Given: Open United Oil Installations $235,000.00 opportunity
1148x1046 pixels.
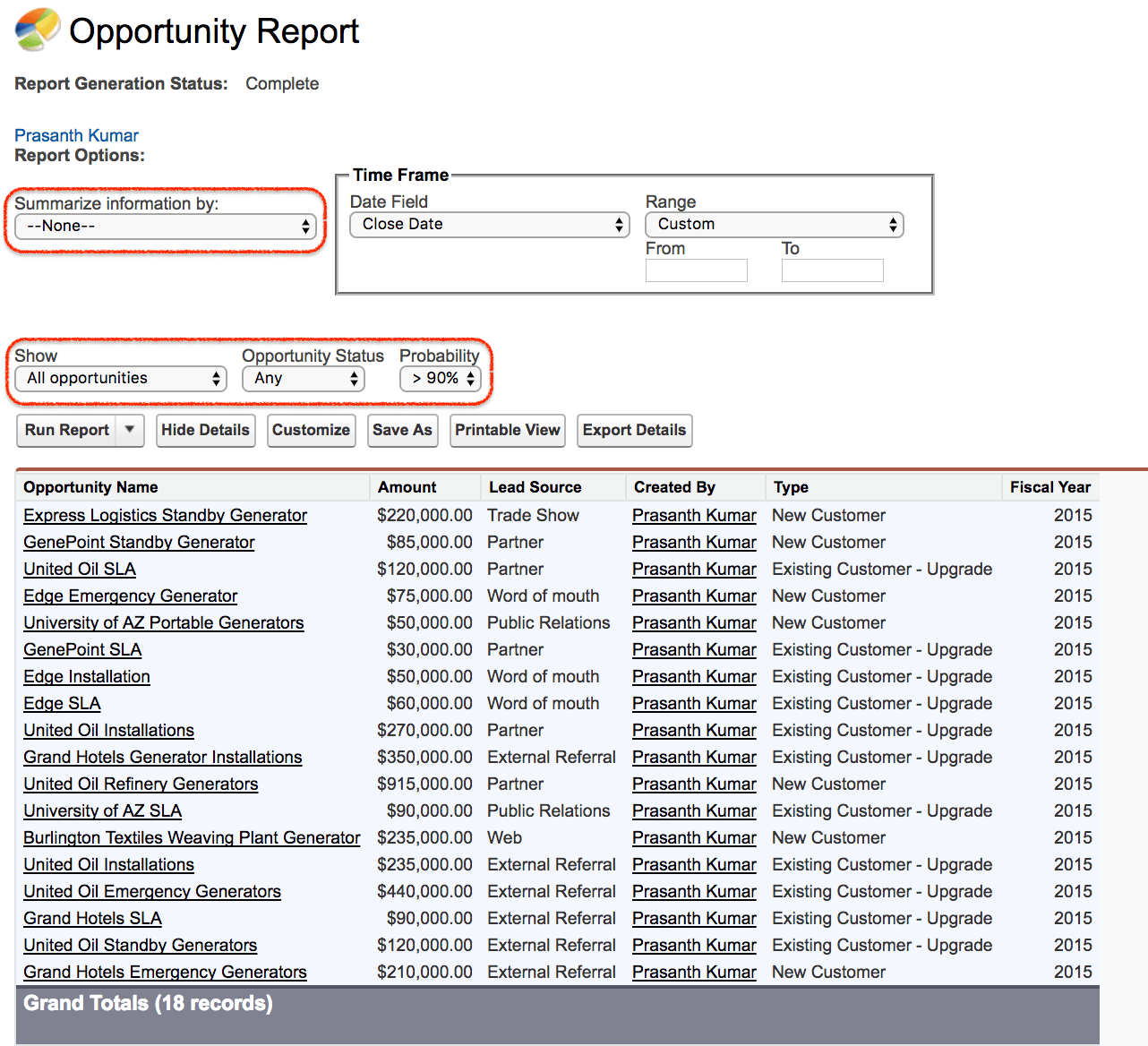Looking at the screenshot, I should (x=108, y=864).
